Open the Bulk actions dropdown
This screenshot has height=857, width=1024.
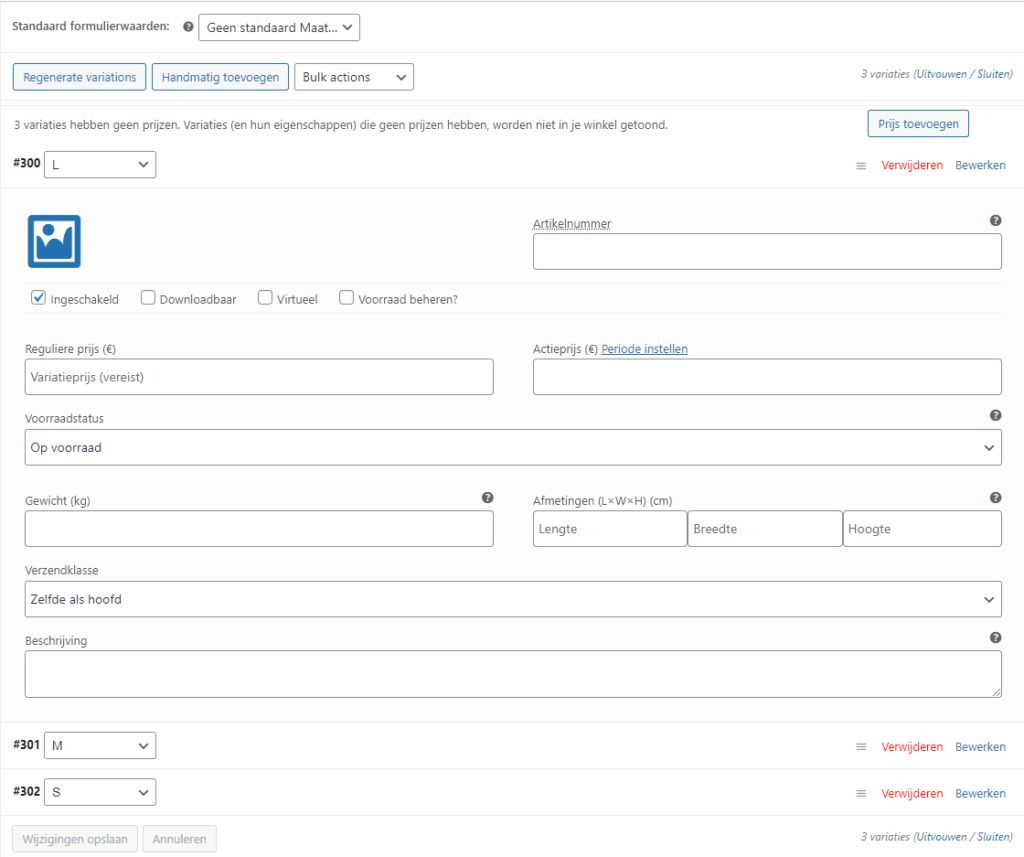354,77
